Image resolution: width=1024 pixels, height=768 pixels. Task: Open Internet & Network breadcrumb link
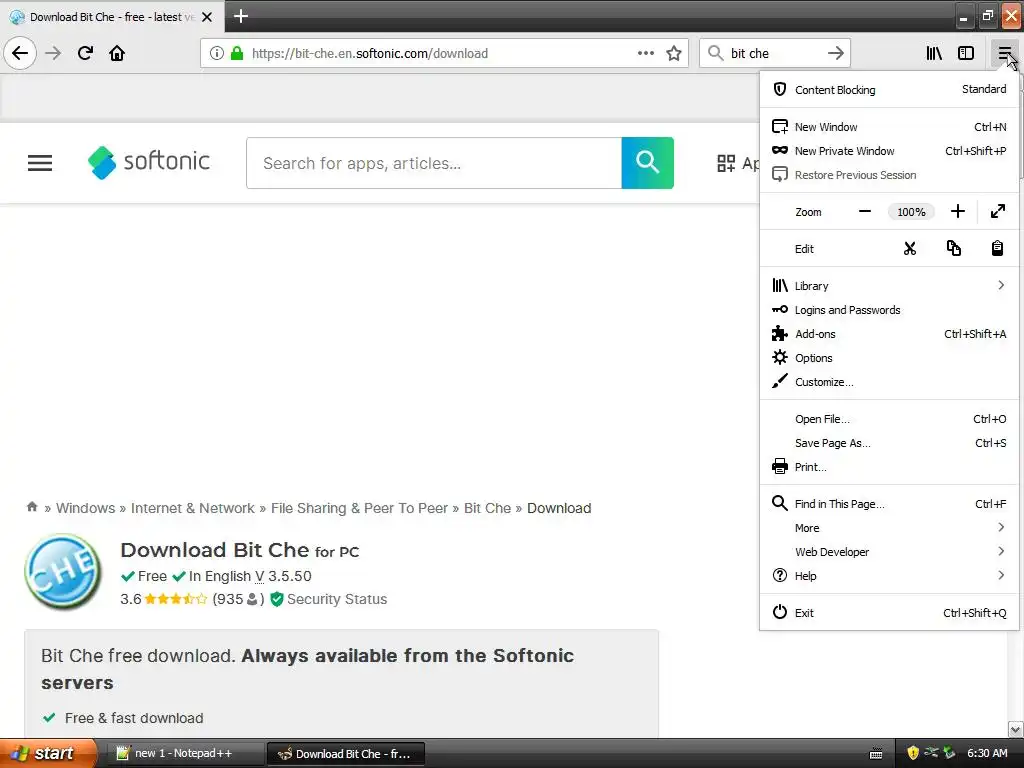tap(193, 508)
